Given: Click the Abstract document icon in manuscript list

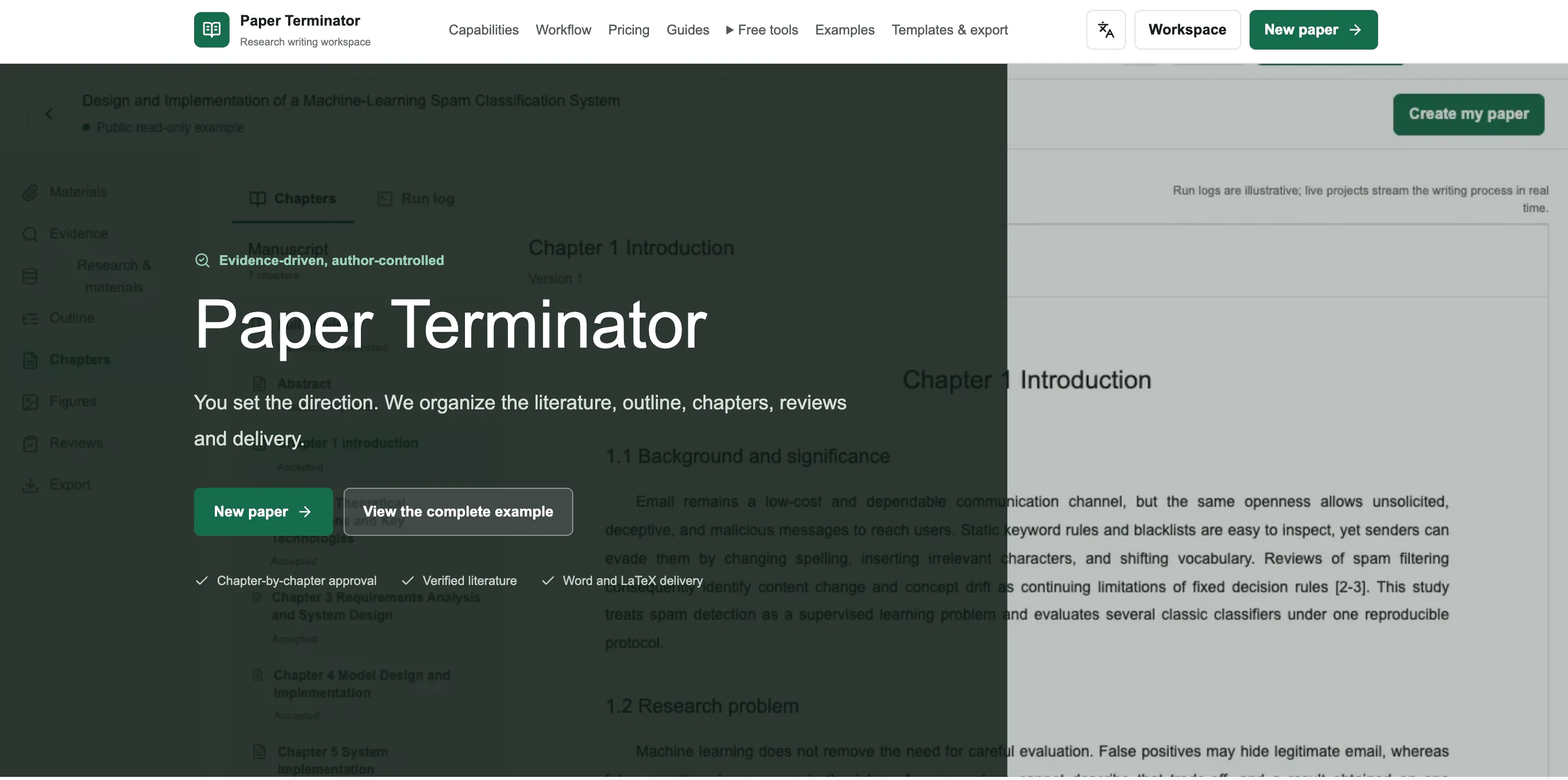Looking at the screenshot, I should pyautogui.click(x=259, y=384).
